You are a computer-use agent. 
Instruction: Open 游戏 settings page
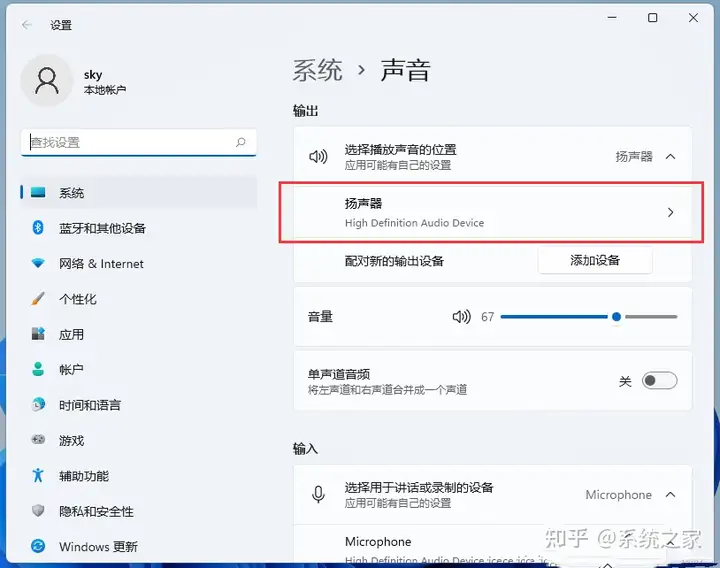[x=139, y=440]
